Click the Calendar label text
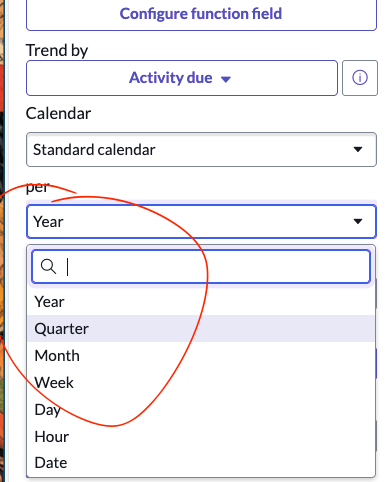Image resolution: width=386 pixels, height=482 pixels. point(58,114)
